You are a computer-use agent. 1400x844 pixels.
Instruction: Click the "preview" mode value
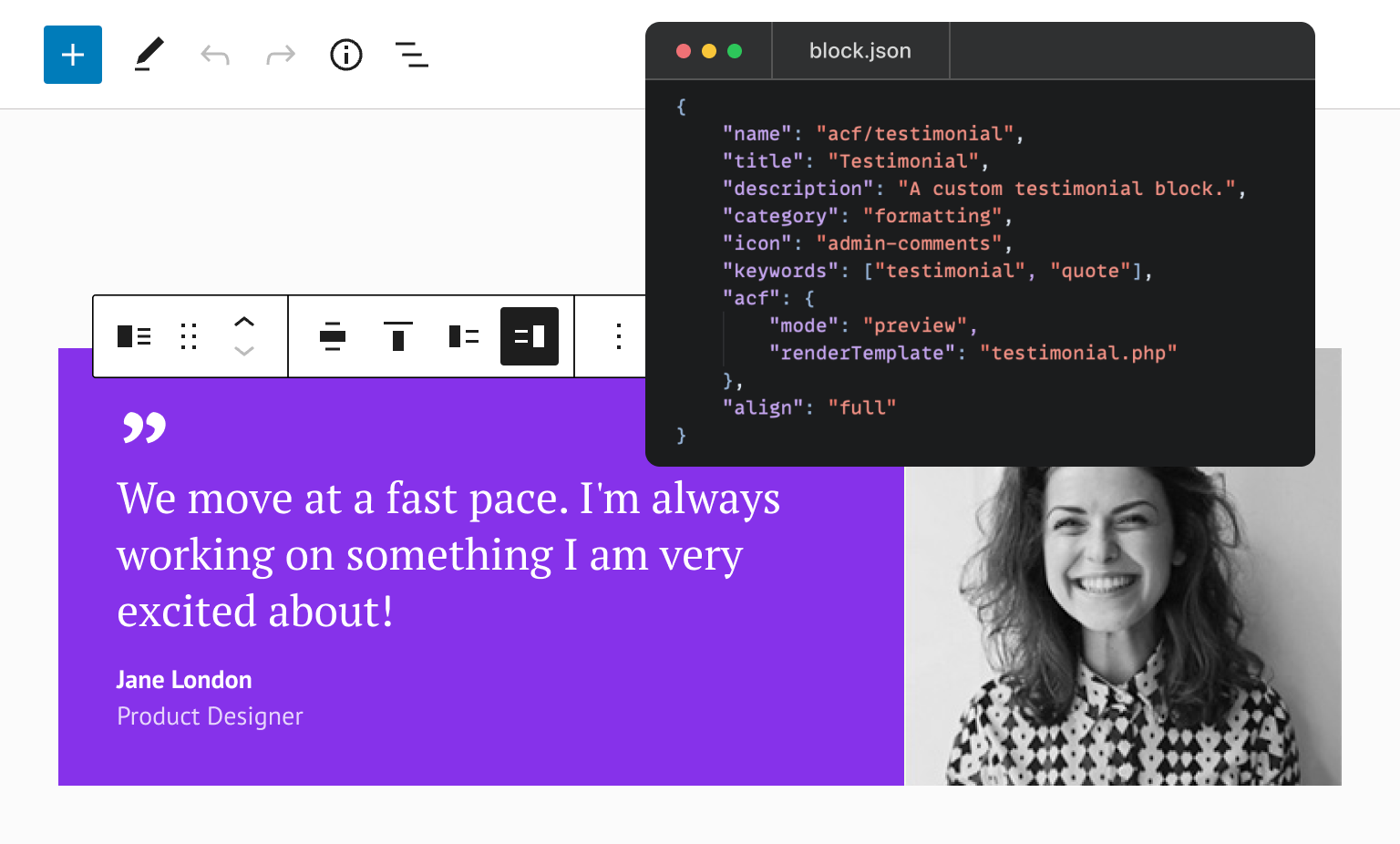coord(915,325)
